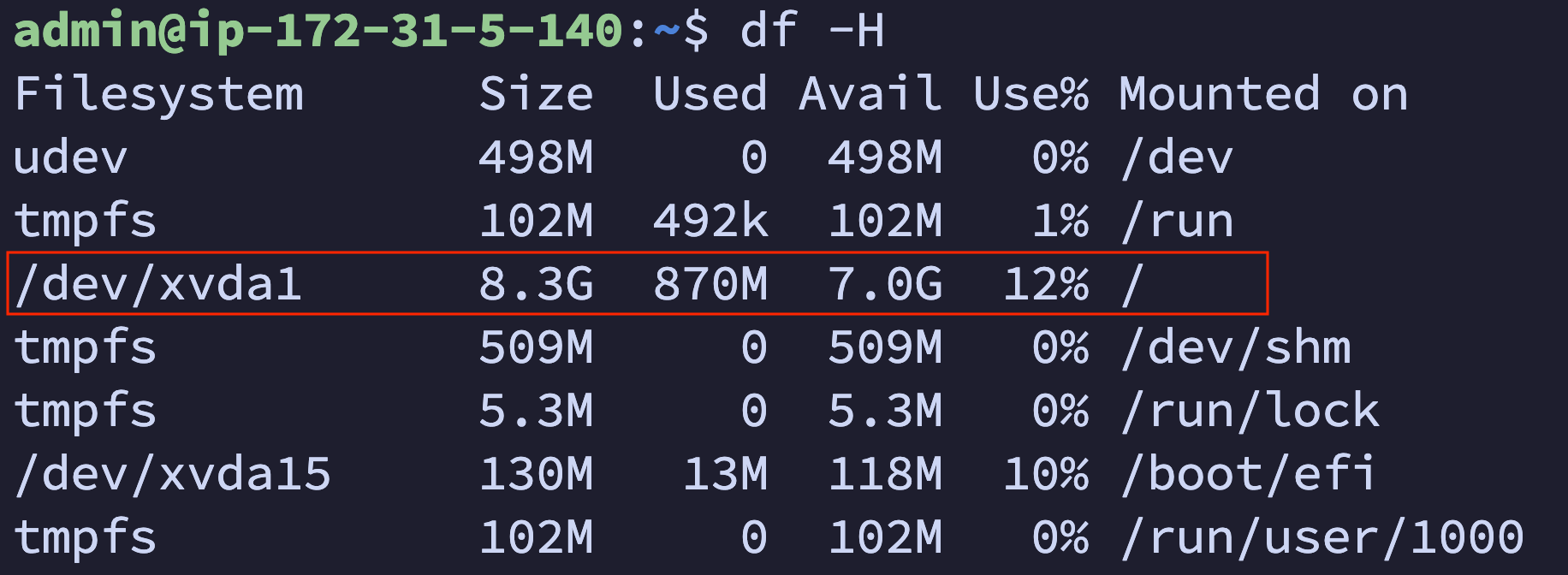
Task: Click the 870M used value
Action: coord(710,284)
